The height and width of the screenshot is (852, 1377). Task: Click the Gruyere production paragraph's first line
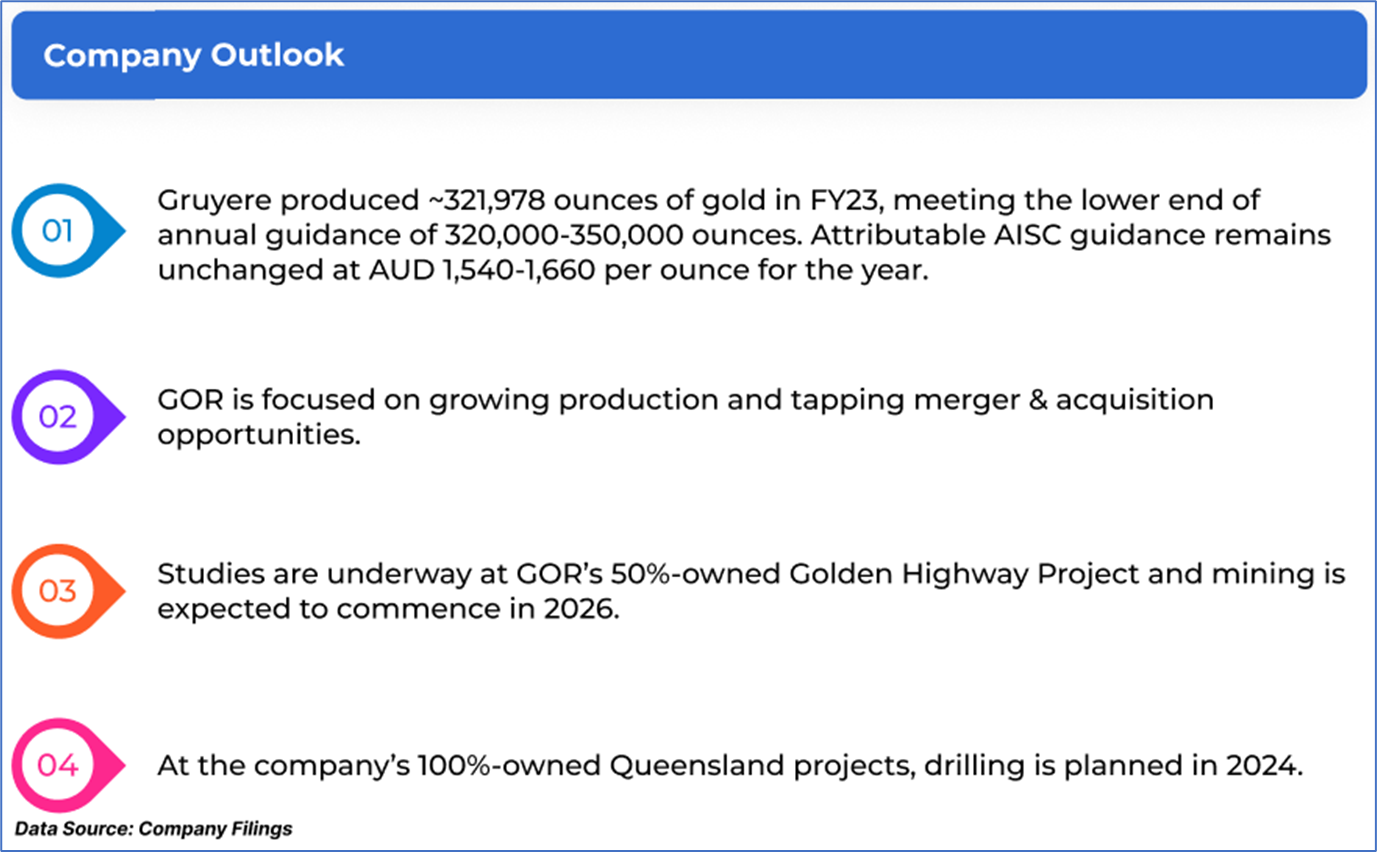point(708,200)
